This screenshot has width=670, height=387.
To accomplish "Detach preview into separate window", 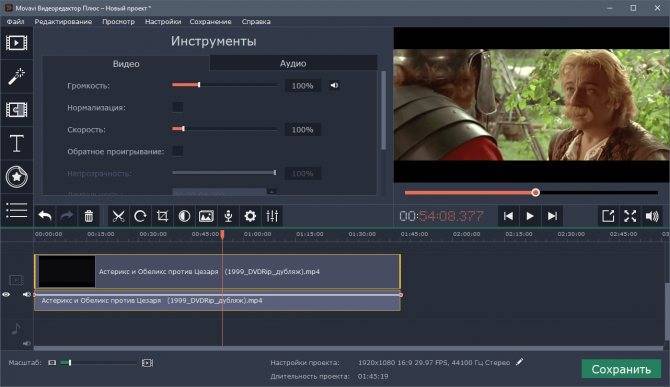I will click(x=608, y=216).
